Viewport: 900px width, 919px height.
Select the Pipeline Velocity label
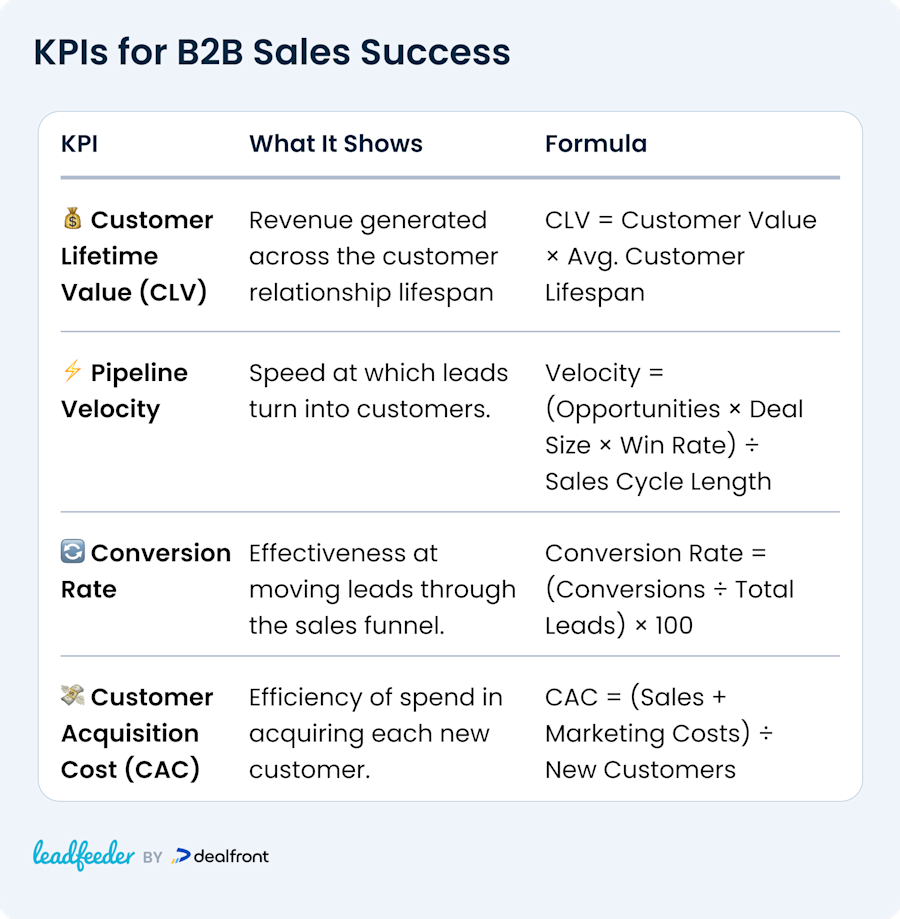pyautogui.click(x=124, y=391)
